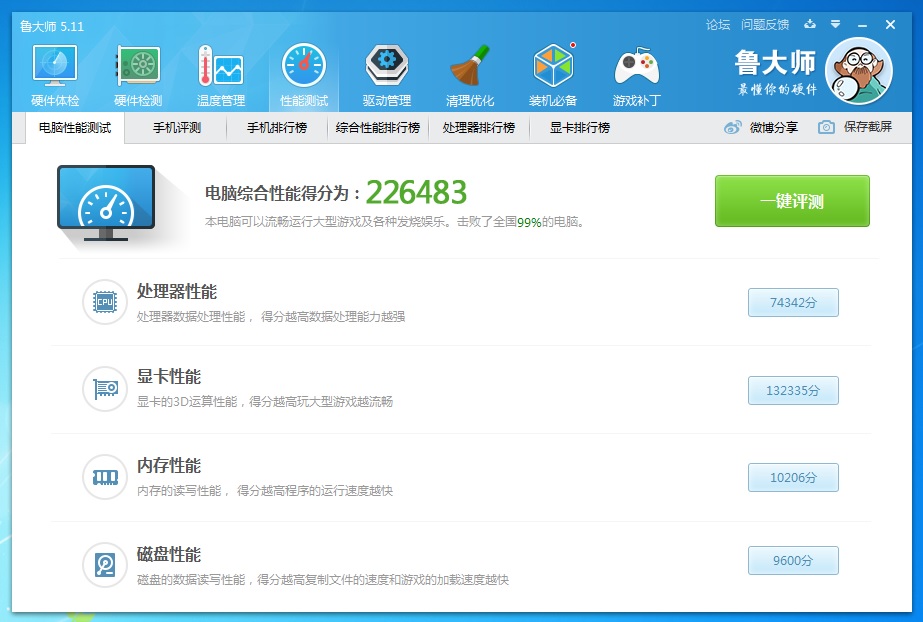Open 清理优化 cleanup broom icon
The image size is (923, 622).
tap(470, 75)
